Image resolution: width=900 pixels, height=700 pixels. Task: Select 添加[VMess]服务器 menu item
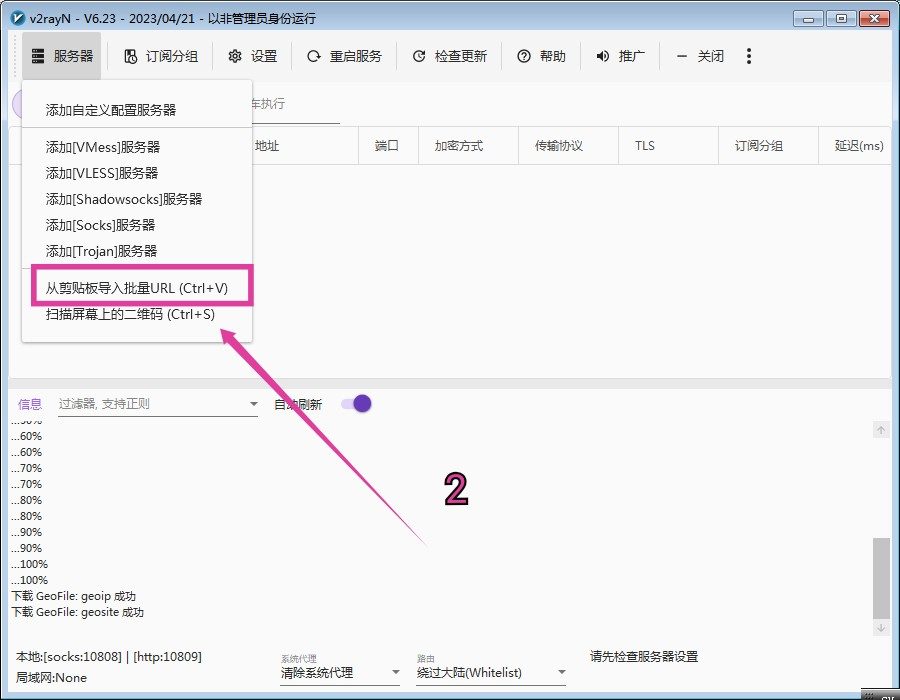click(137, 147)
